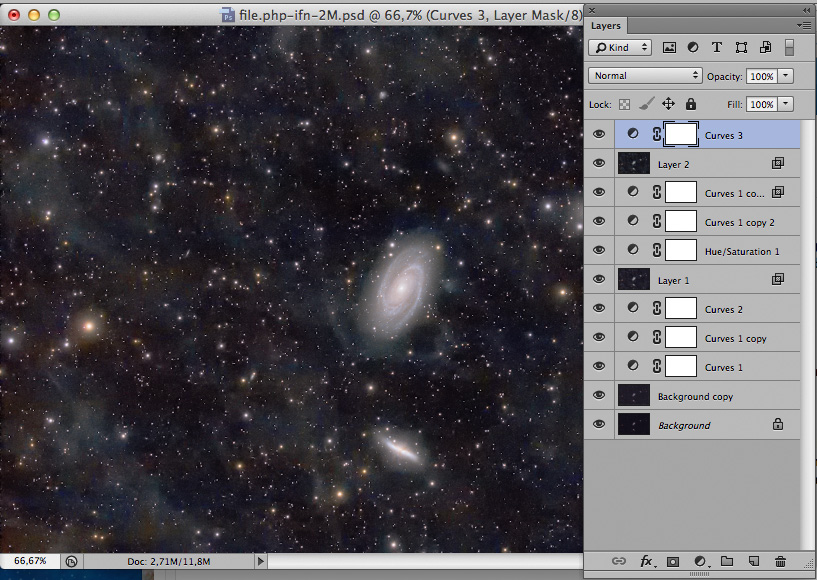Click the zoom percentage field showing 66,67%
Image resolution: width=817 pixels, height=580 pixels.
pyautogui.click(x=30, y=562)
